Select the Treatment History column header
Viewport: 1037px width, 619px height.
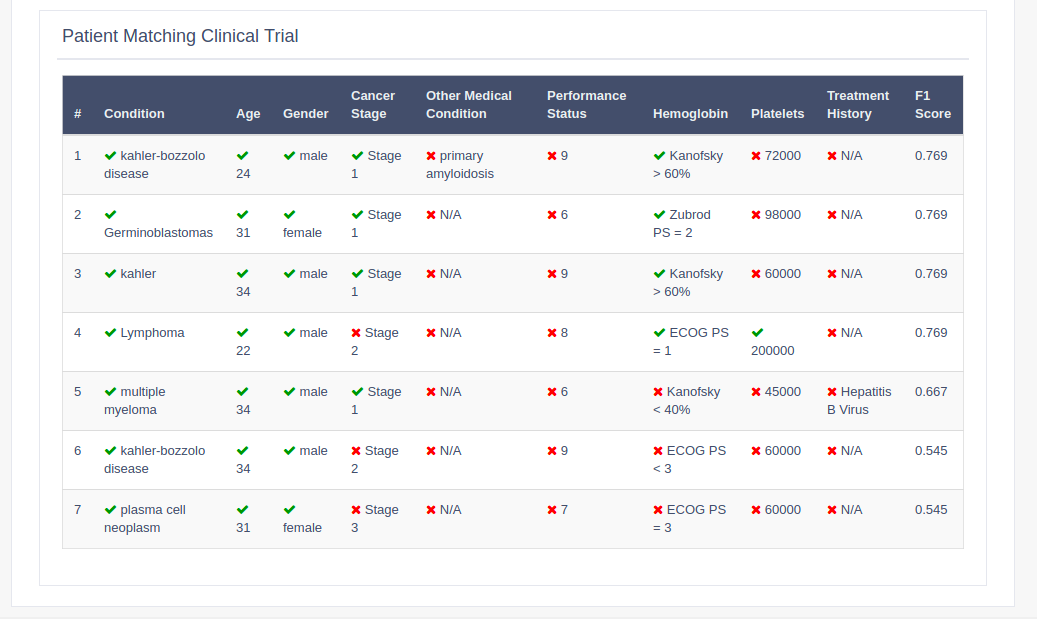tap(858, 104)
